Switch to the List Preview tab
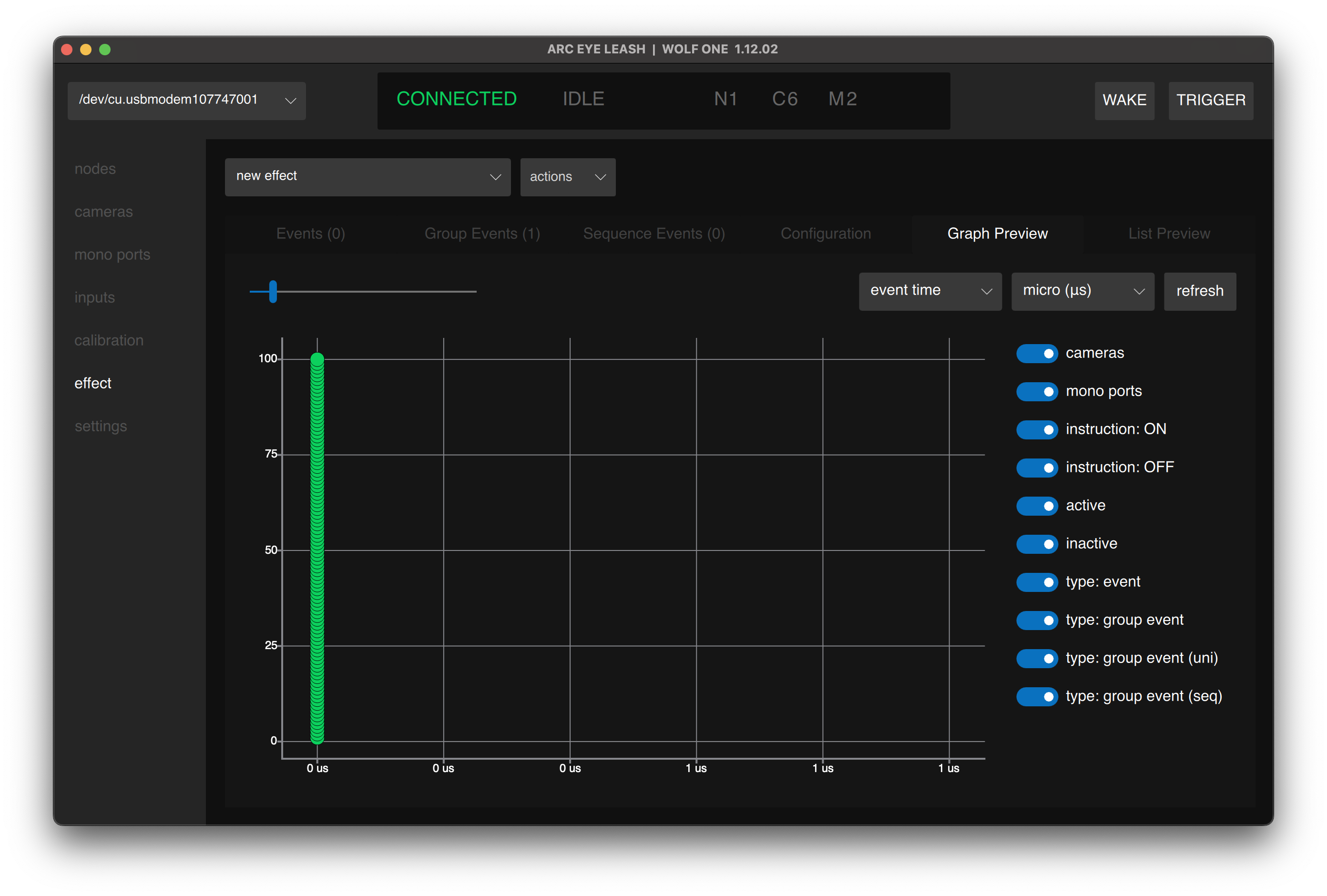This screenshot has height=896, width=1327. 1168,234
